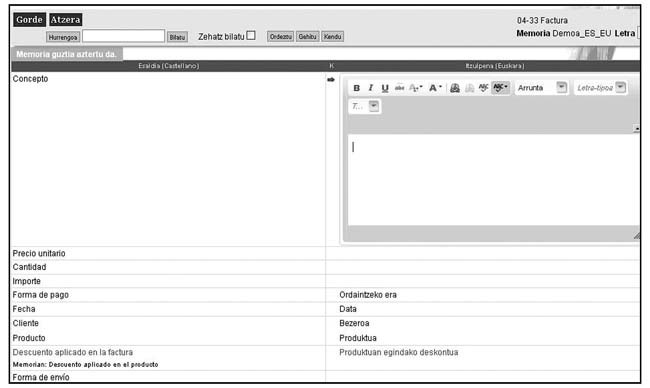Open the Arrunta format dropdown
Viewport: 650px width, 388px height.
coord(541,88)
